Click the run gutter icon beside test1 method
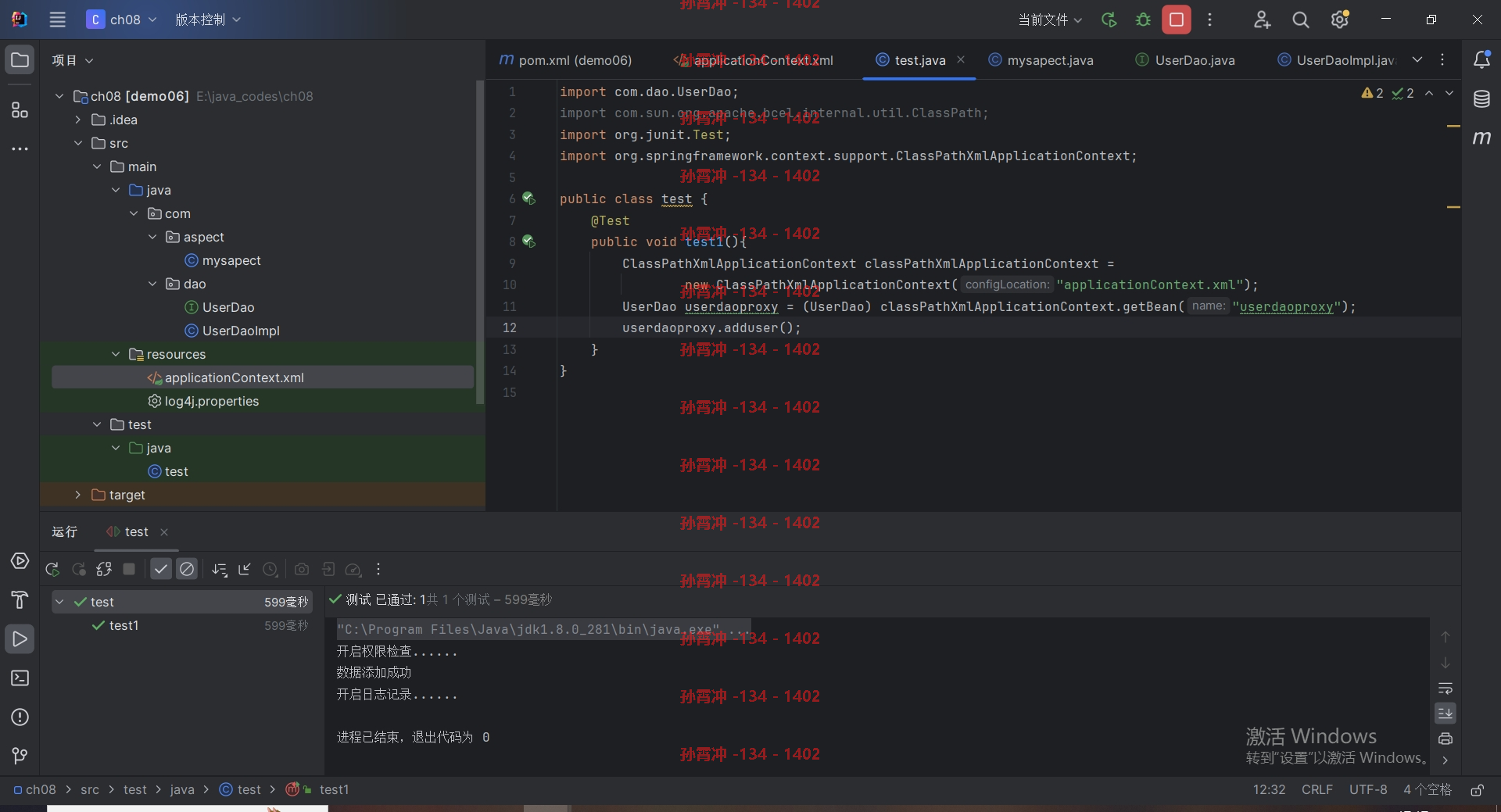This screenshot has height=812, width=1501. (528, 241)
